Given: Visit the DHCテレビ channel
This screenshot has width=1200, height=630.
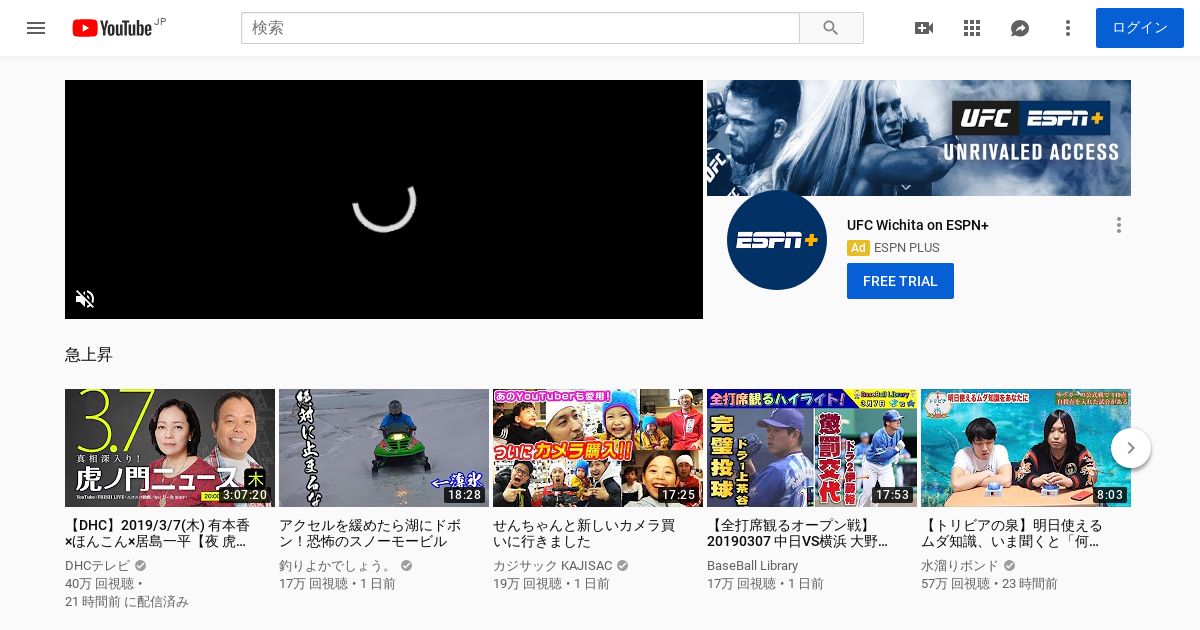Looking at the screenshot, I should 98,566.
